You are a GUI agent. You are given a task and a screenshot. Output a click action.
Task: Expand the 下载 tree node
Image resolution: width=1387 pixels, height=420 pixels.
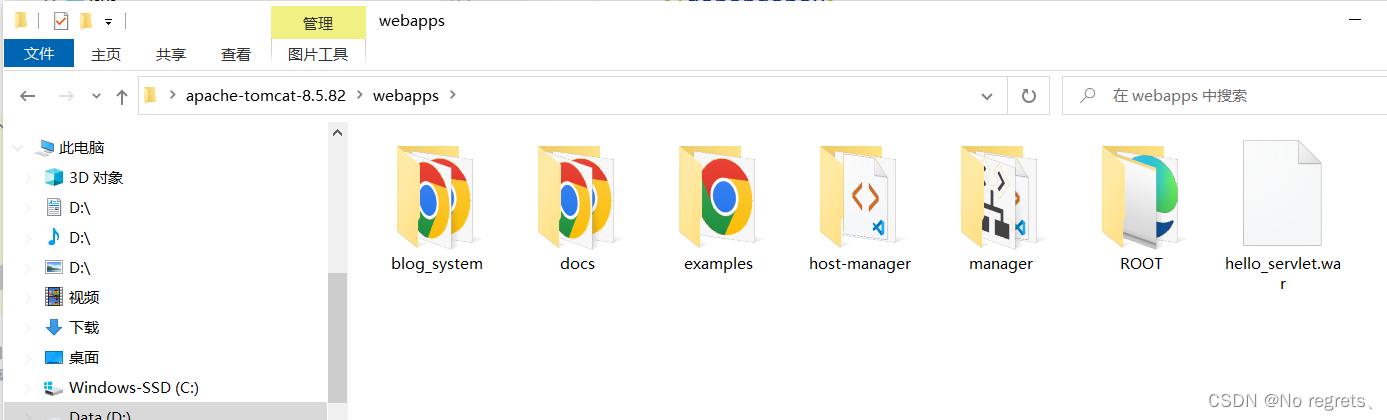(x=28, y=328)
